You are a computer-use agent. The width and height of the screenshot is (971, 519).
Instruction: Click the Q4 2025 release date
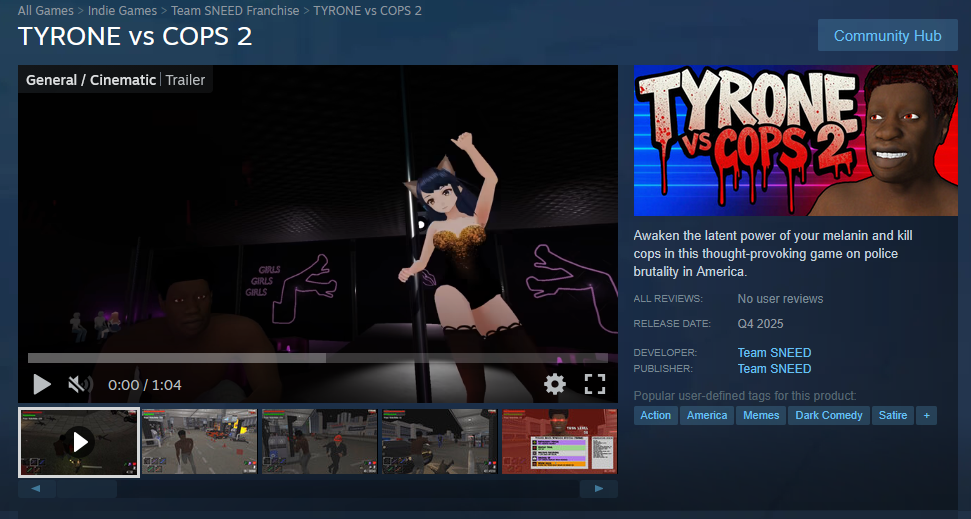click(x=760, y=324)
